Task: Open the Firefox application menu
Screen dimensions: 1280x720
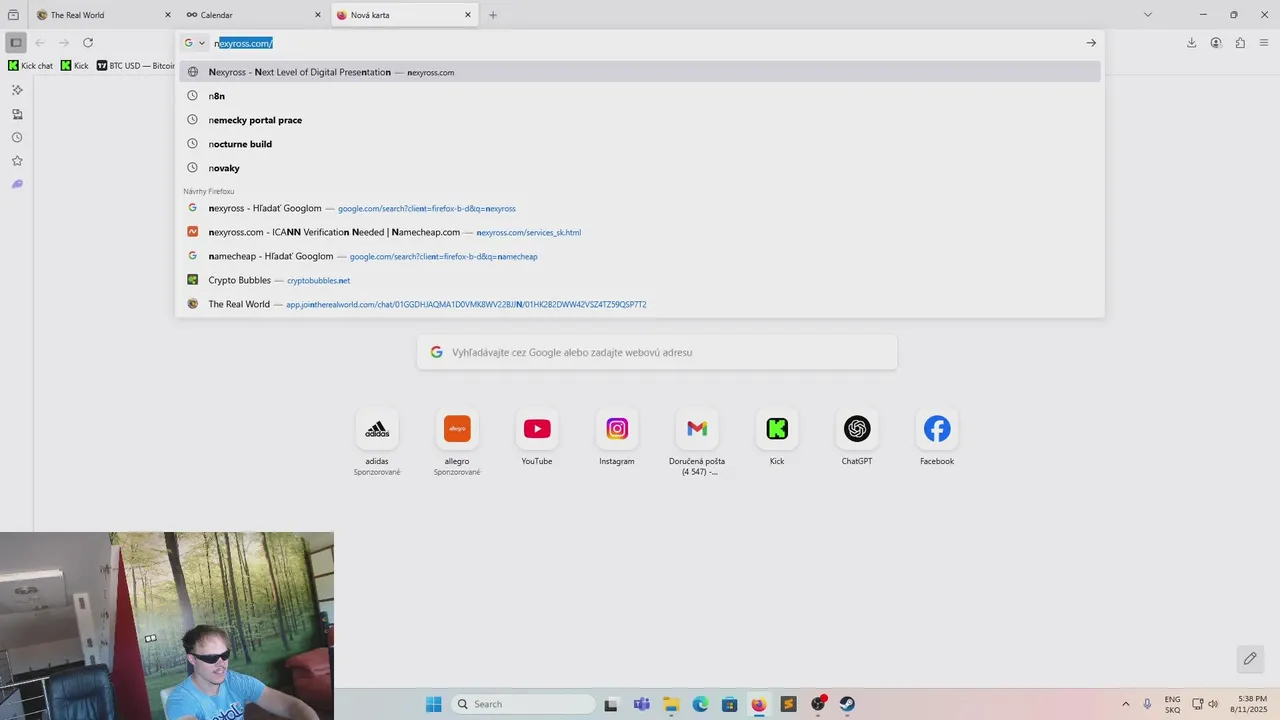Action: click(1265, 43)
